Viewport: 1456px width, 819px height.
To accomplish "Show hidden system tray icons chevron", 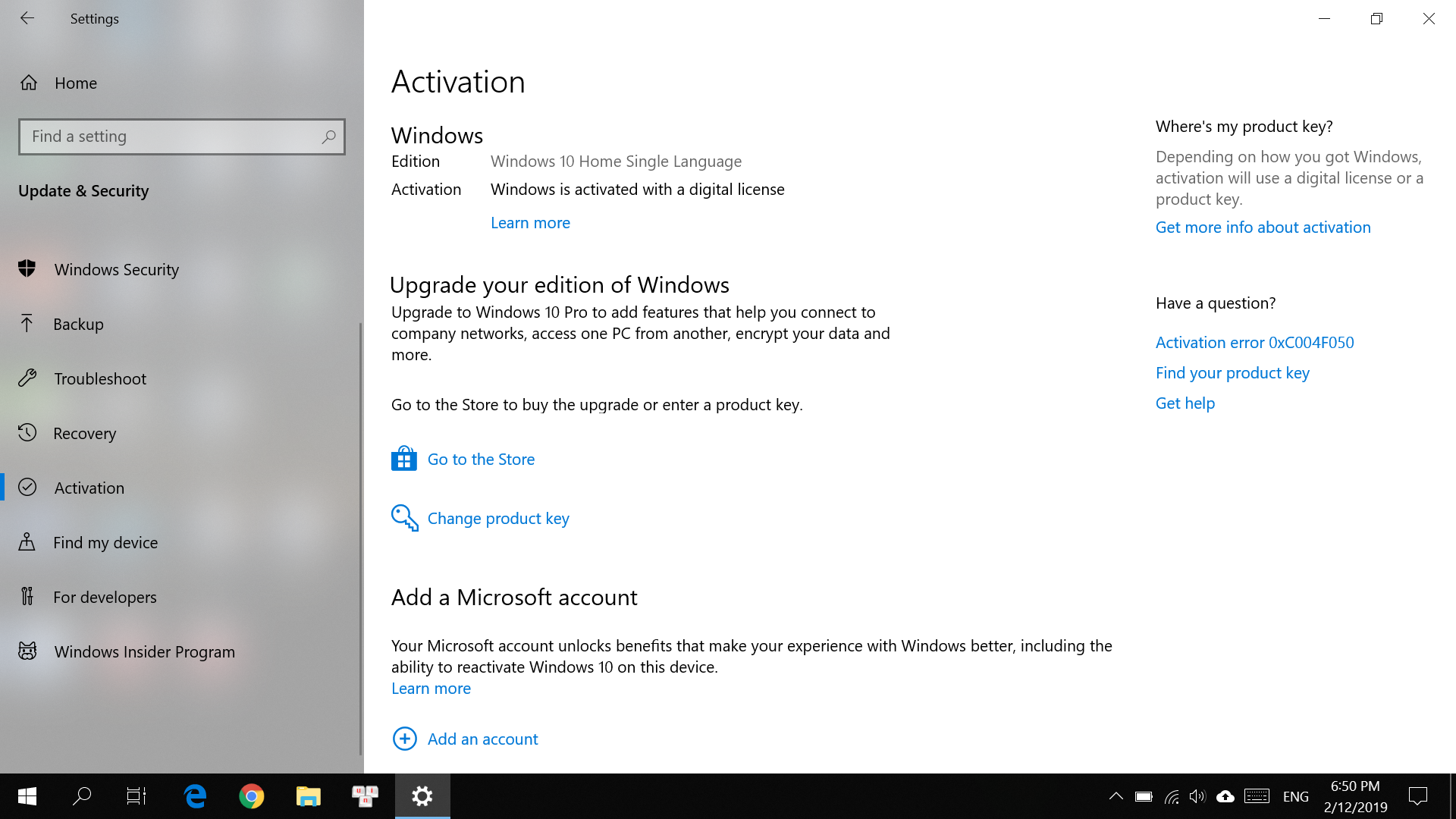I will pyautogui.click(x=1116, y=796).
